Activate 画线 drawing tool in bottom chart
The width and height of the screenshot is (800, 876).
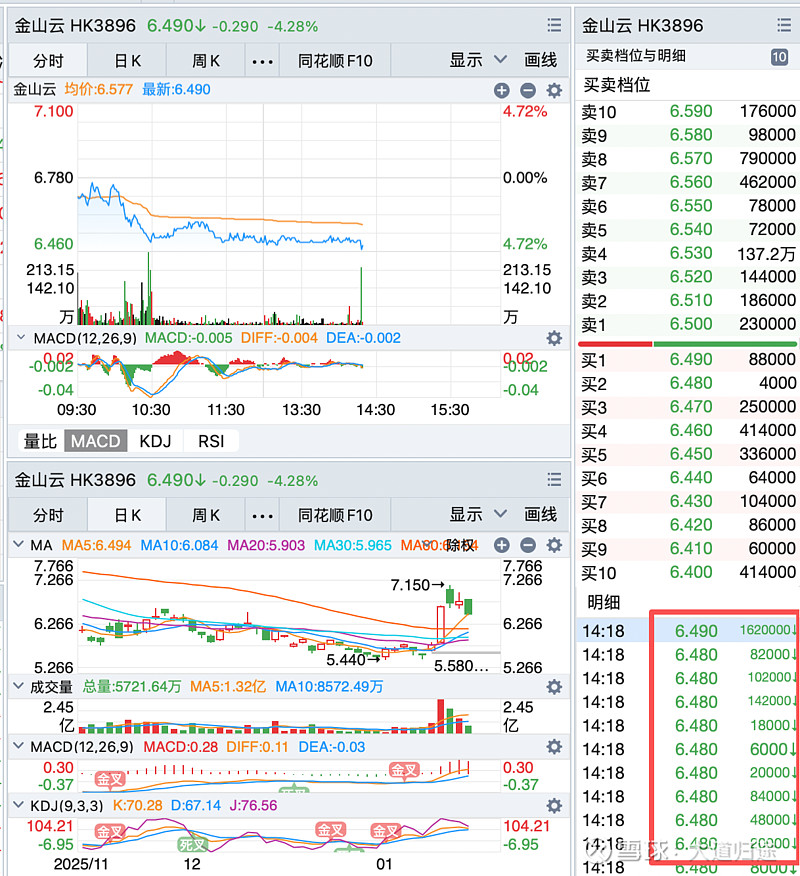(540, 515)
